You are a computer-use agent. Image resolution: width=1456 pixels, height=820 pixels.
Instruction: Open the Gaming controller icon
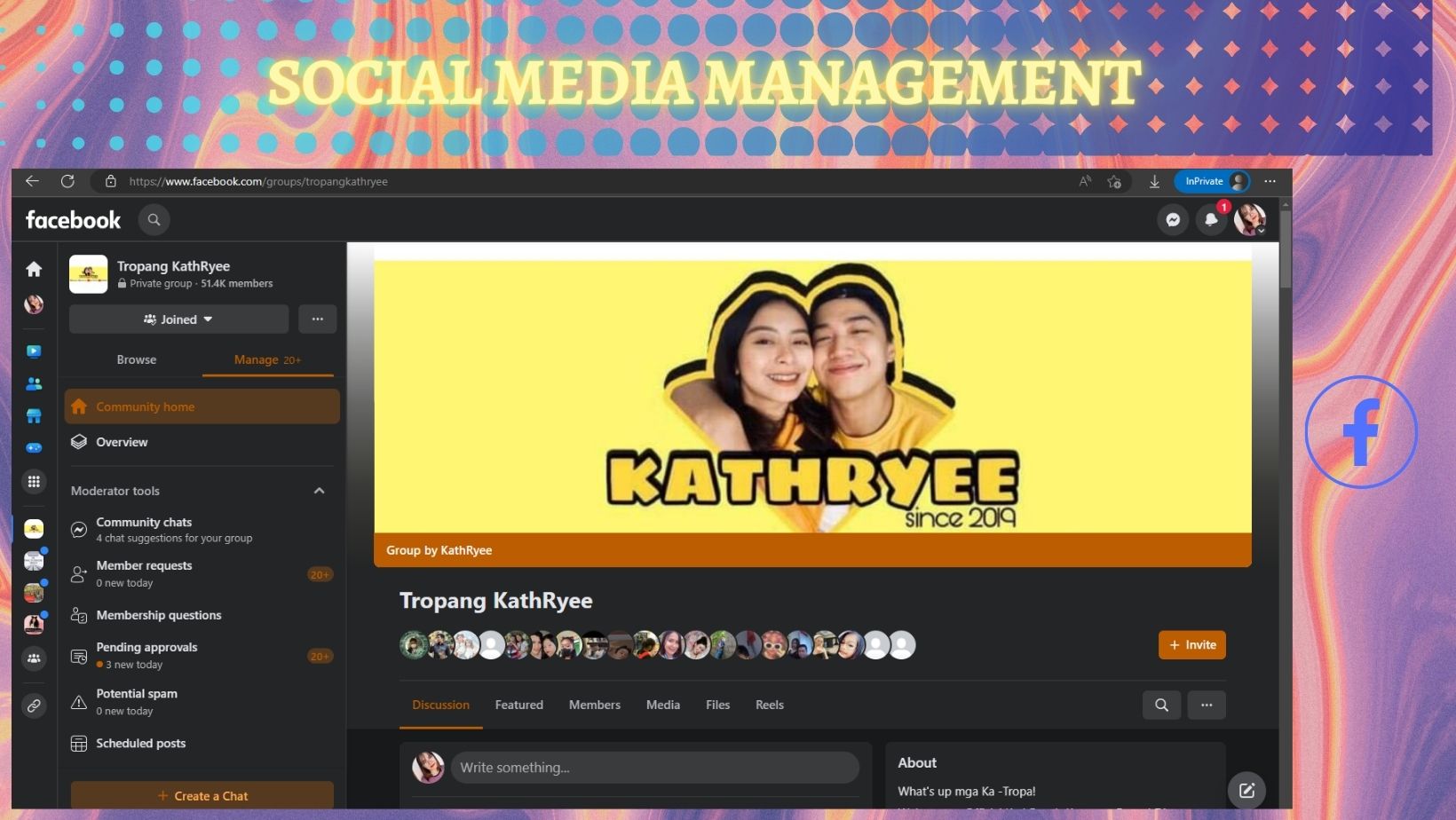pos(34,448)
